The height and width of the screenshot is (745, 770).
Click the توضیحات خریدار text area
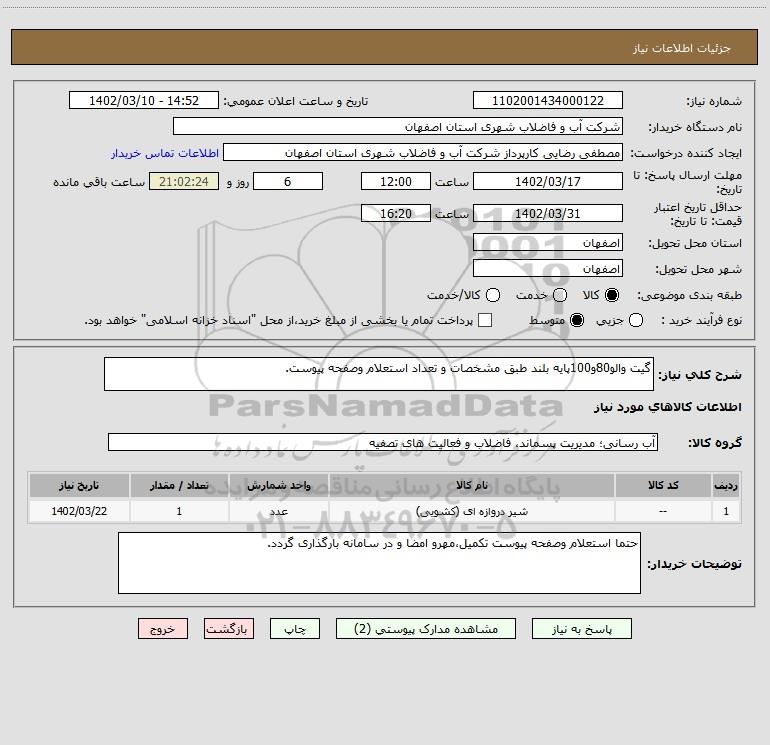tap(379, 563)
